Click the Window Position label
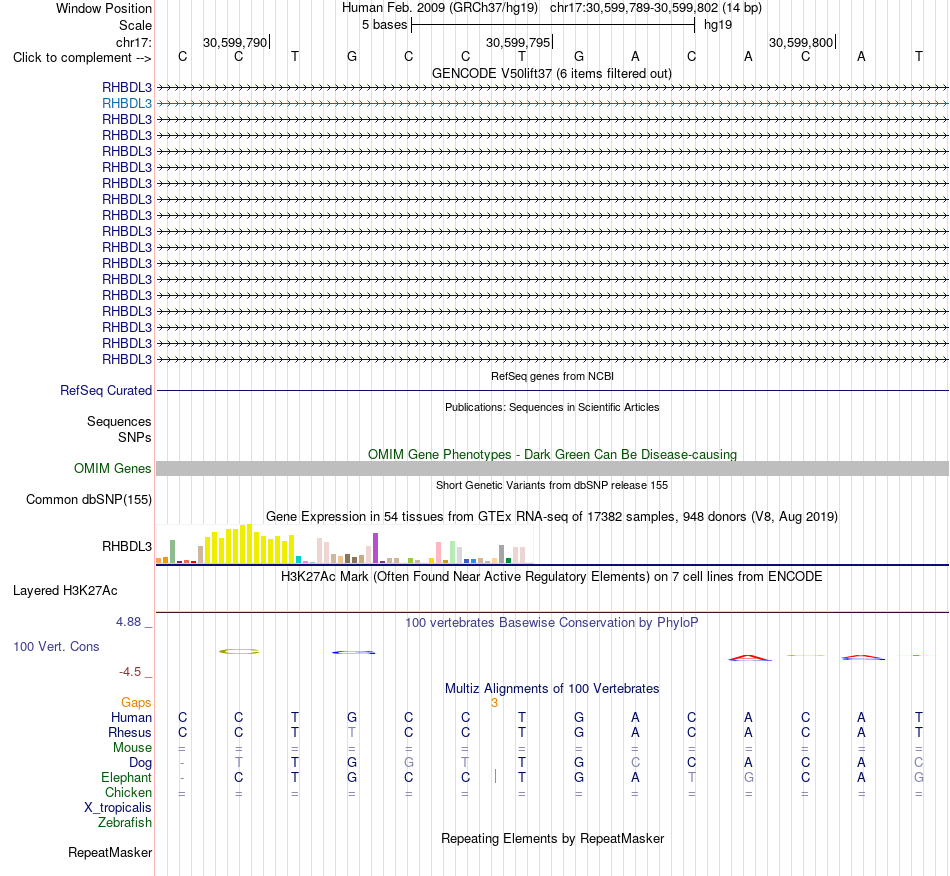The image size is (950, 876). point(104,8)
